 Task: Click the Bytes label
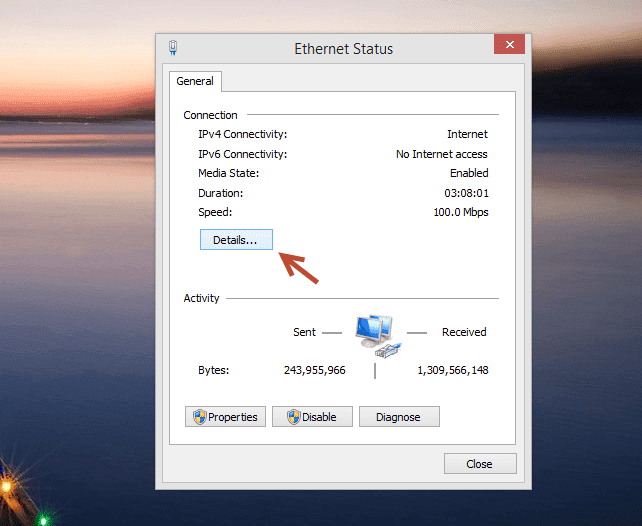(214, 370)
